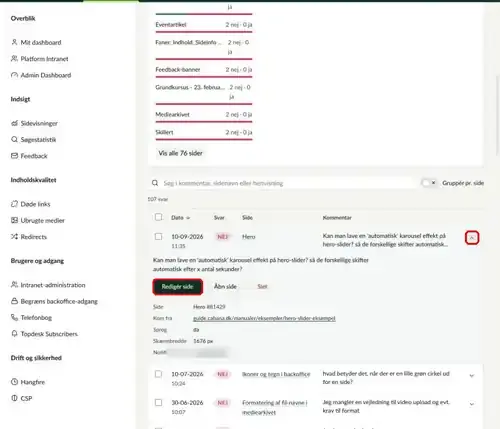Open Redirects page
The width and height of the screenshot is (500, 429).
34,237
